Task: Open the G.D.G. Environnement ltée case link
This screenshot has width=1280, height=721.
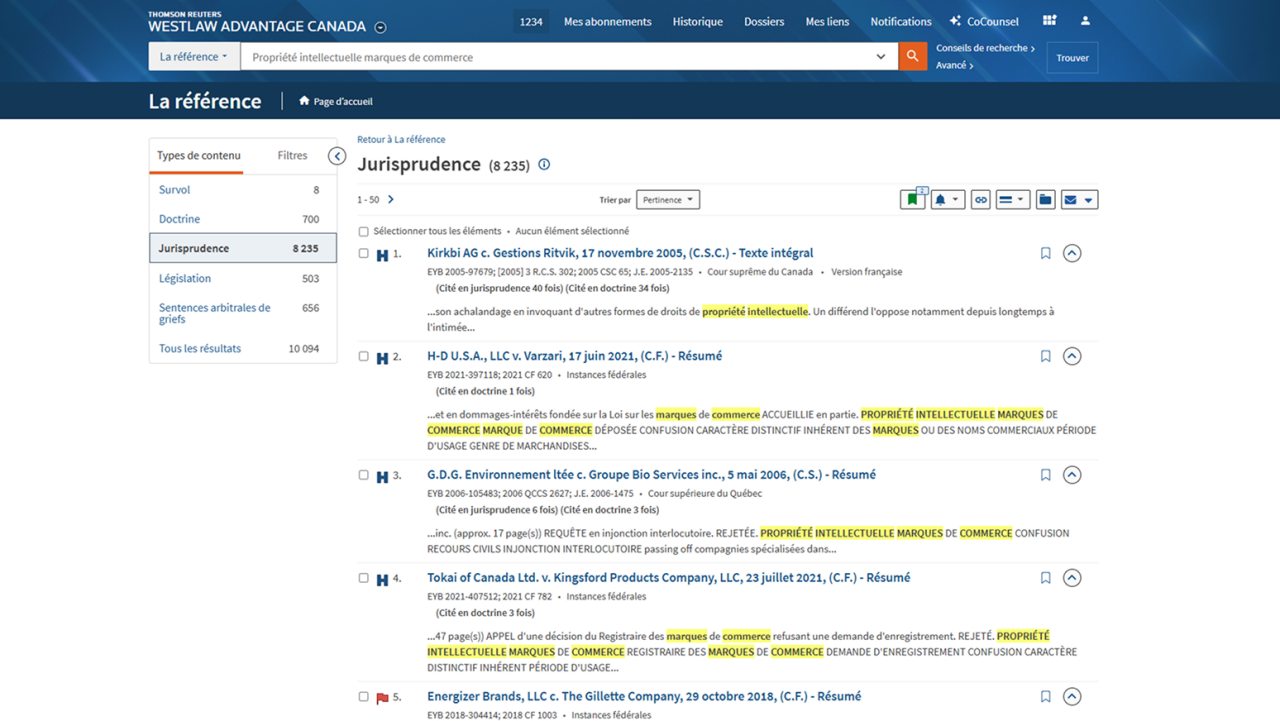Action: (x=651, y=475)
